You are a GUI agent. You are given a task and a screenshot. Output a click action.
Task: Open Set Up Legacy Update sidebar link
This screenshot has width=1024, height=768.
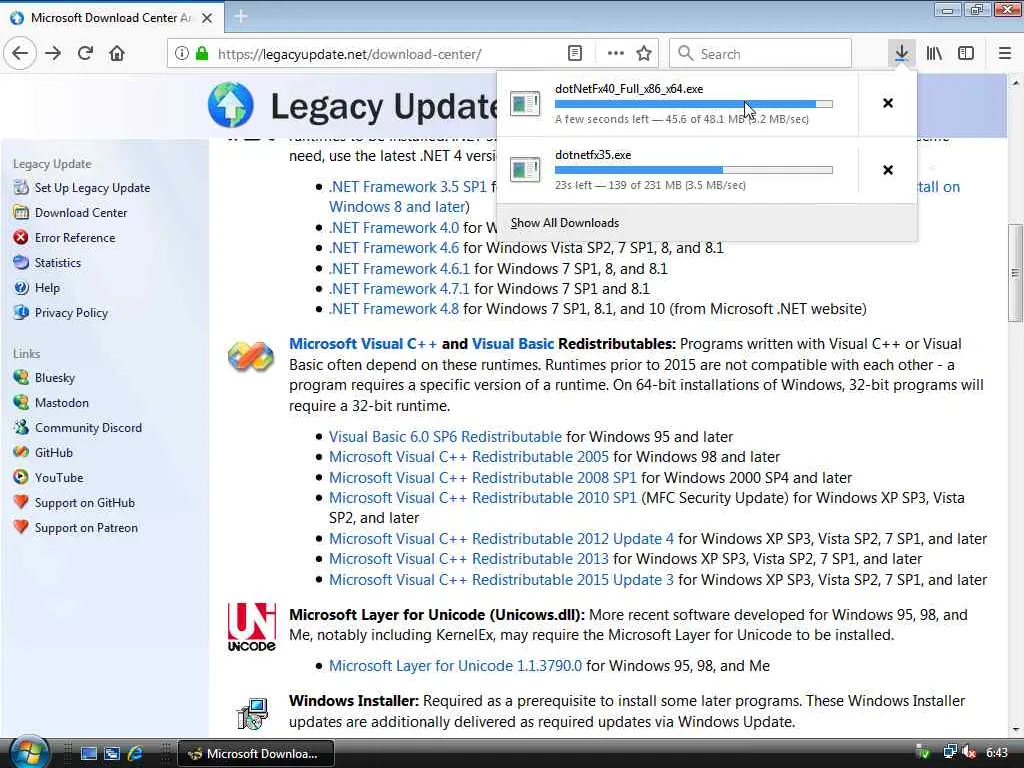(x=92, y=188)
